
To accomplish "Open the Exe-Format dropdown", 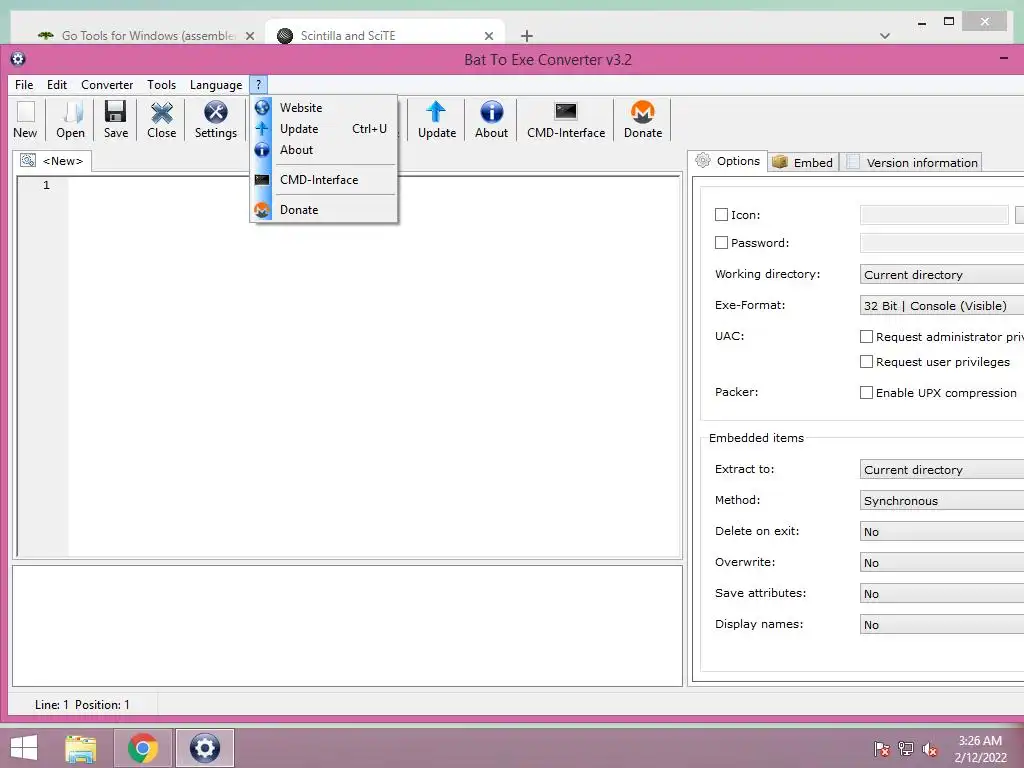I will point(942,306).
